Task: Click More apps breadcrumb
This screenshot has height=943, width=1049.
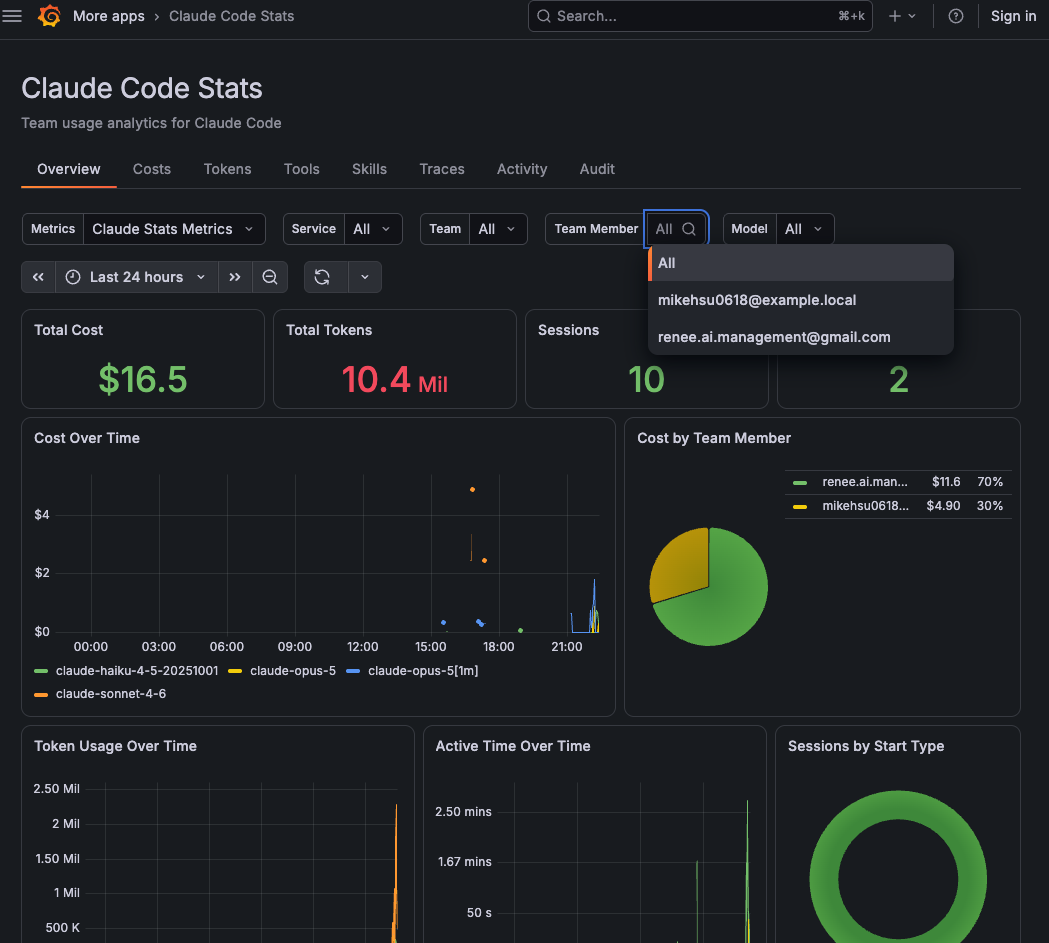Action: click(x=108, y=16)
